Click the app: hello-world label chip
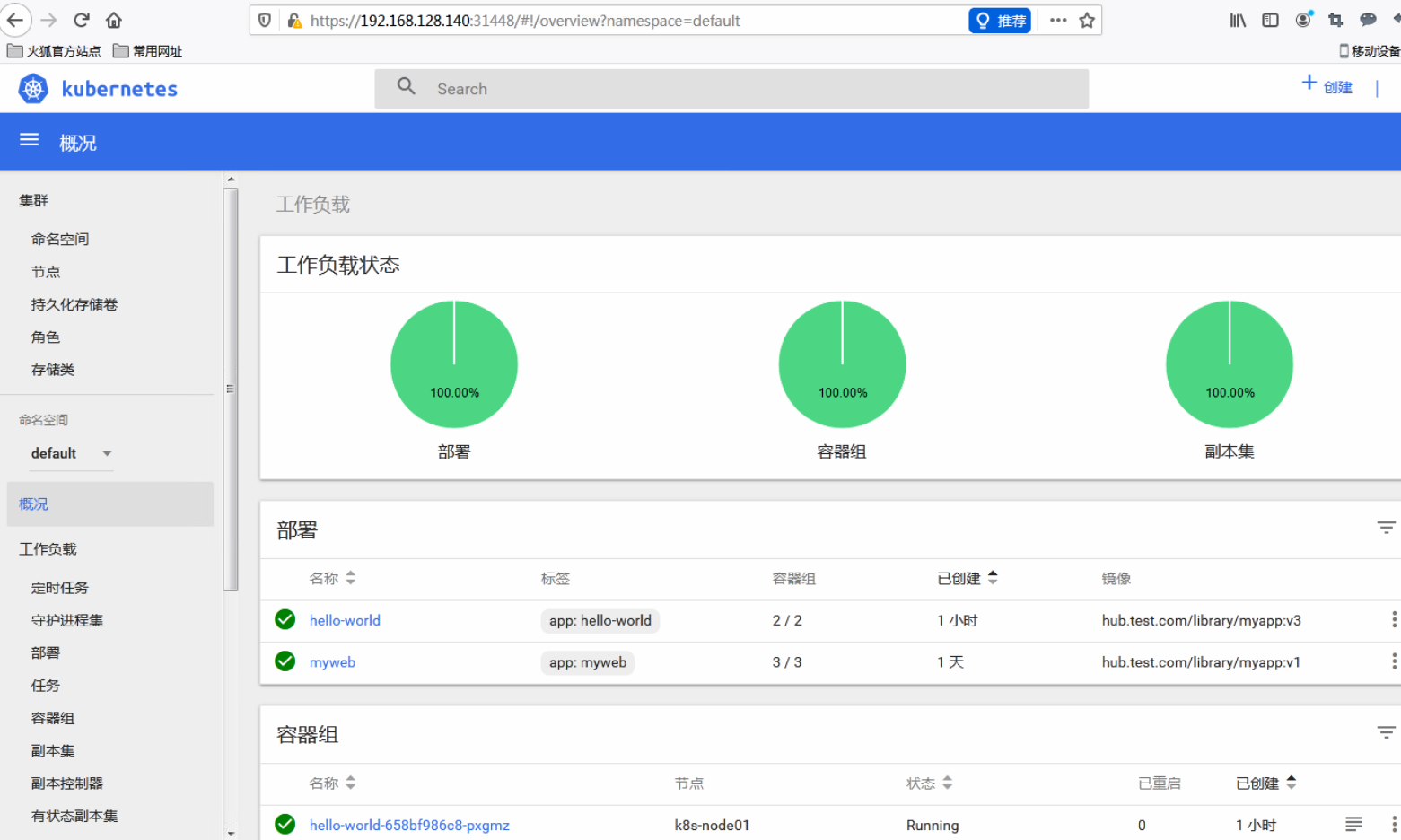 tap(600, 620)
